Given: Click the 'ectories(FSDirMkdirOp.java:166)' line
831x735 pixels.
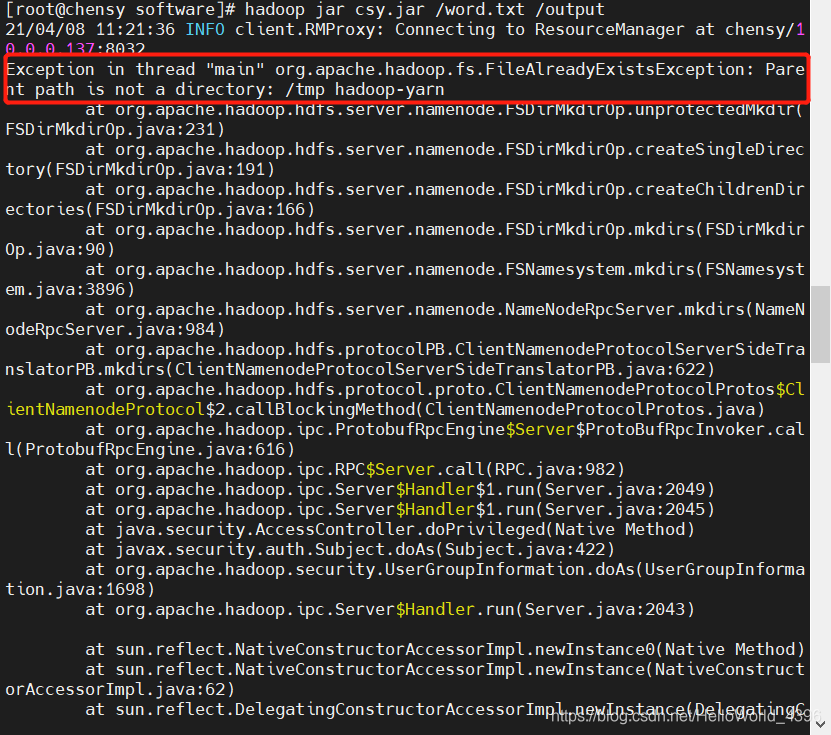Looking at the screenshot, I should [x=160, y=210].
